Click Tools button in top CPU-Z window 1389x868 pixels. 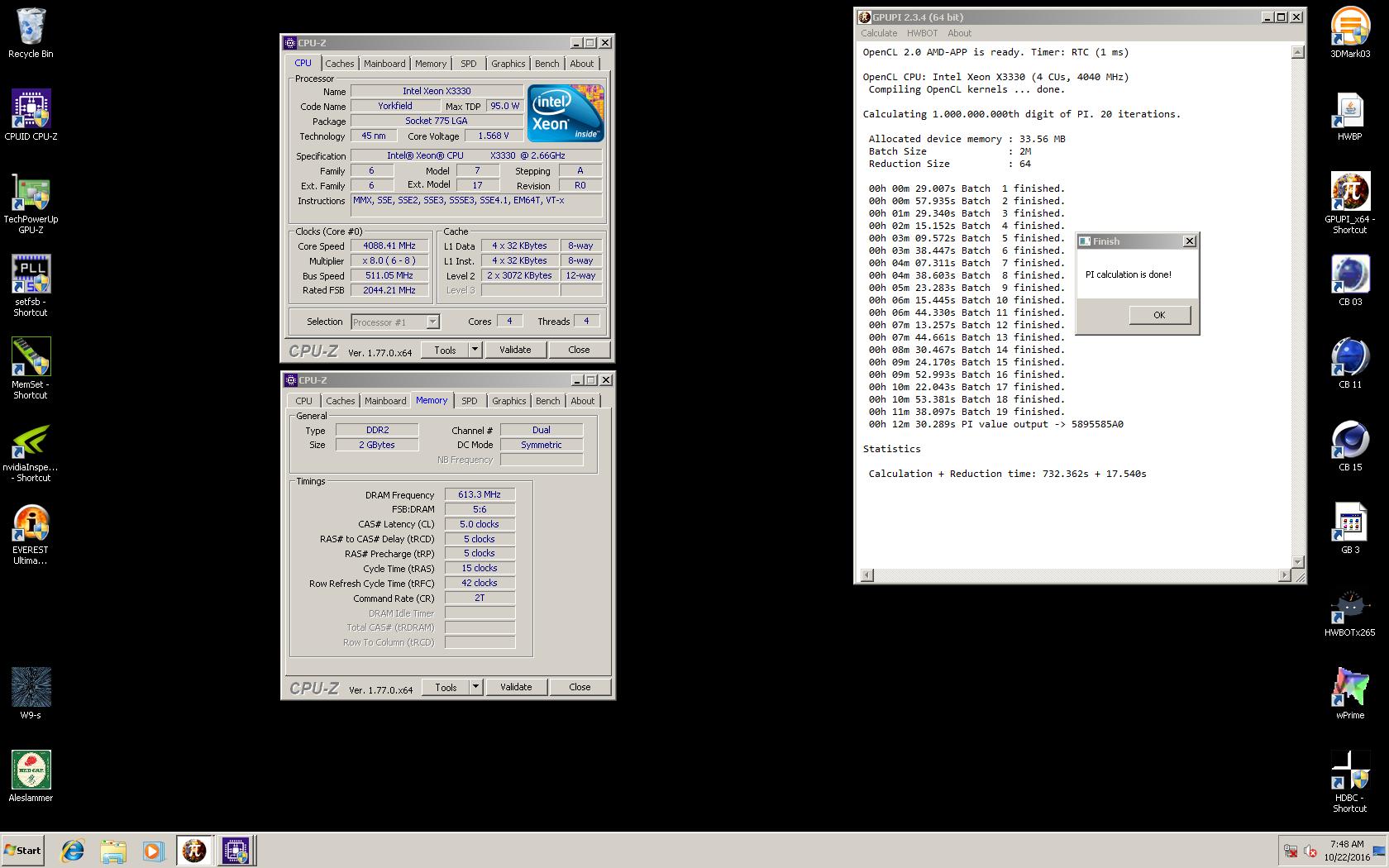(x=445, y=350)
